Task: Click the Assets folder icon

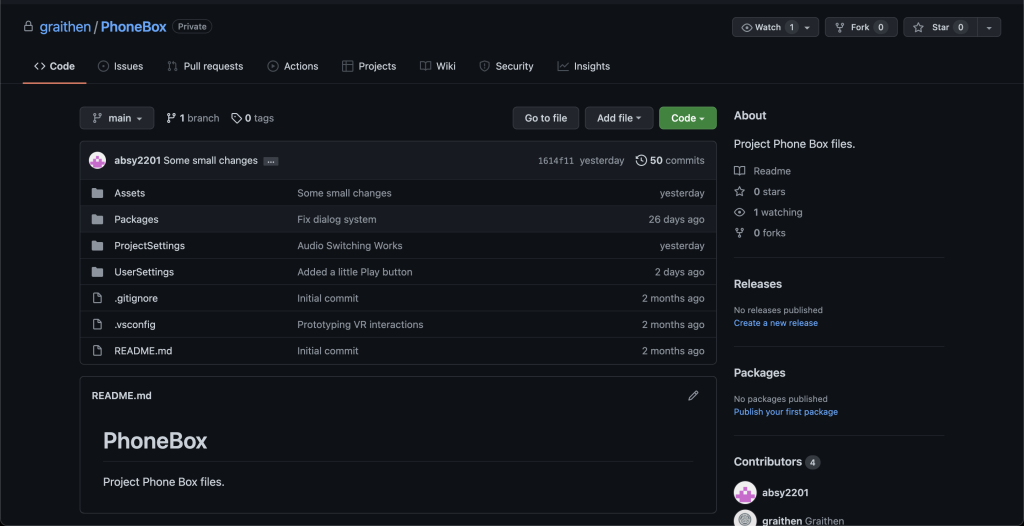Action: 97,193
